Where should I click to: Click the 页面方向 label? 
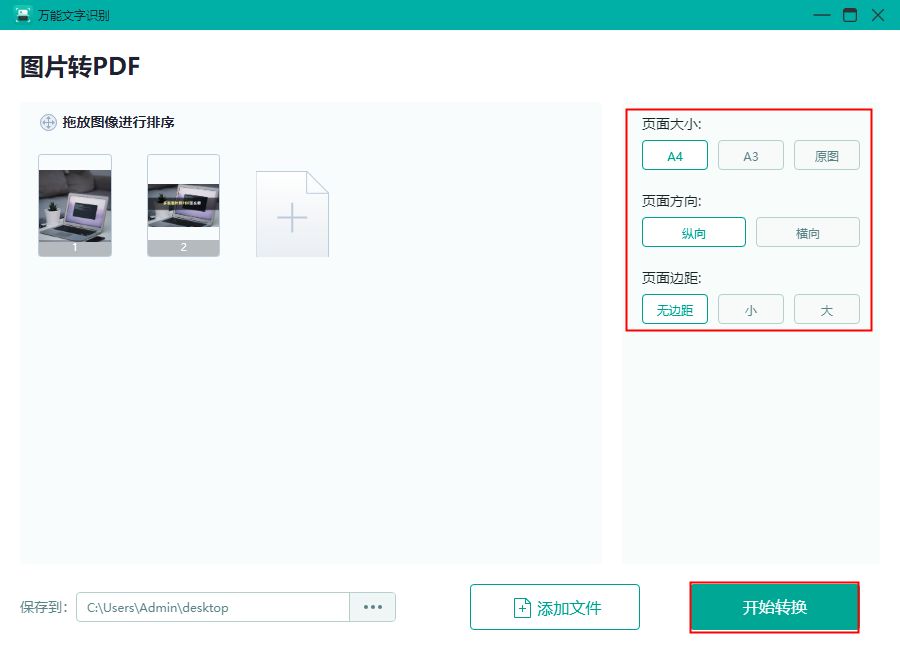(x=672, y=201)
